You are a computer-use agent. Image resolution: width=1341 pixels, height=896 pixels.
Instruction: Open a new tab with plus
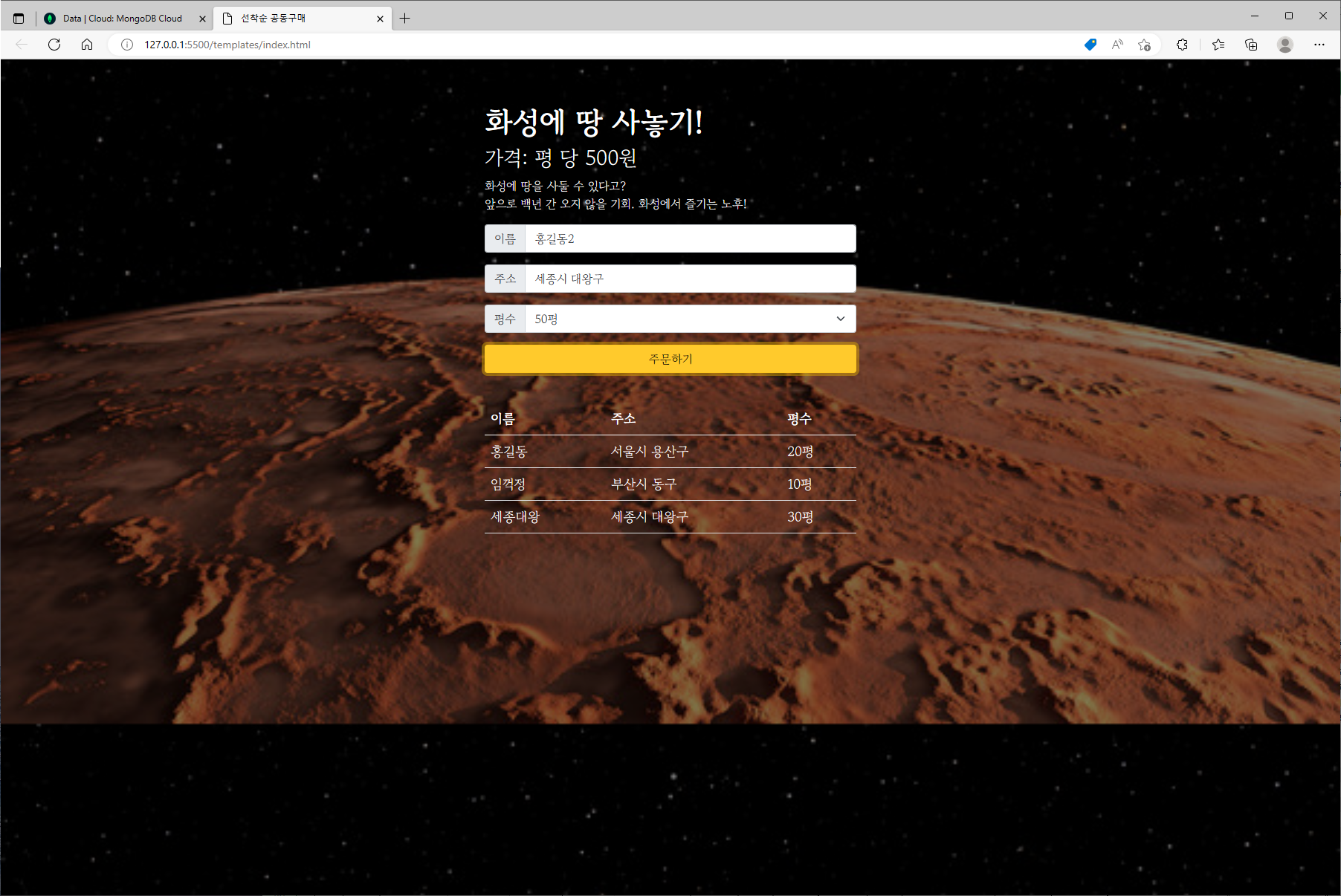coord(404,19)
